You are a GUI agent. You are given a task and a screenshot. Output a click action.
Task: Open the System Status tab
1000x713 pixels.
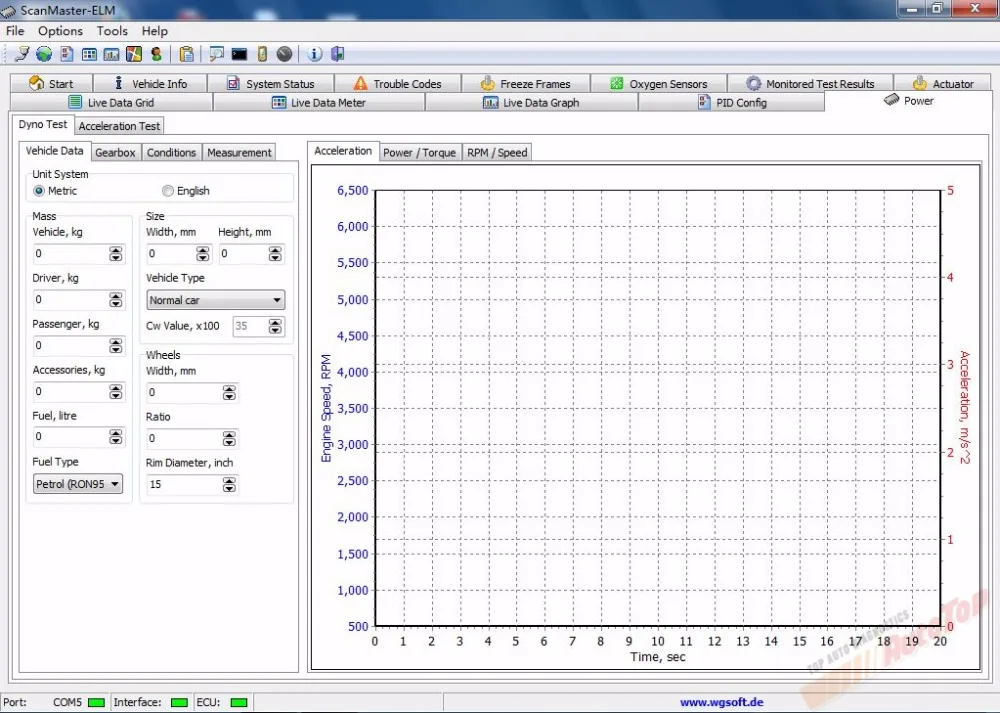tap(271, 84)
